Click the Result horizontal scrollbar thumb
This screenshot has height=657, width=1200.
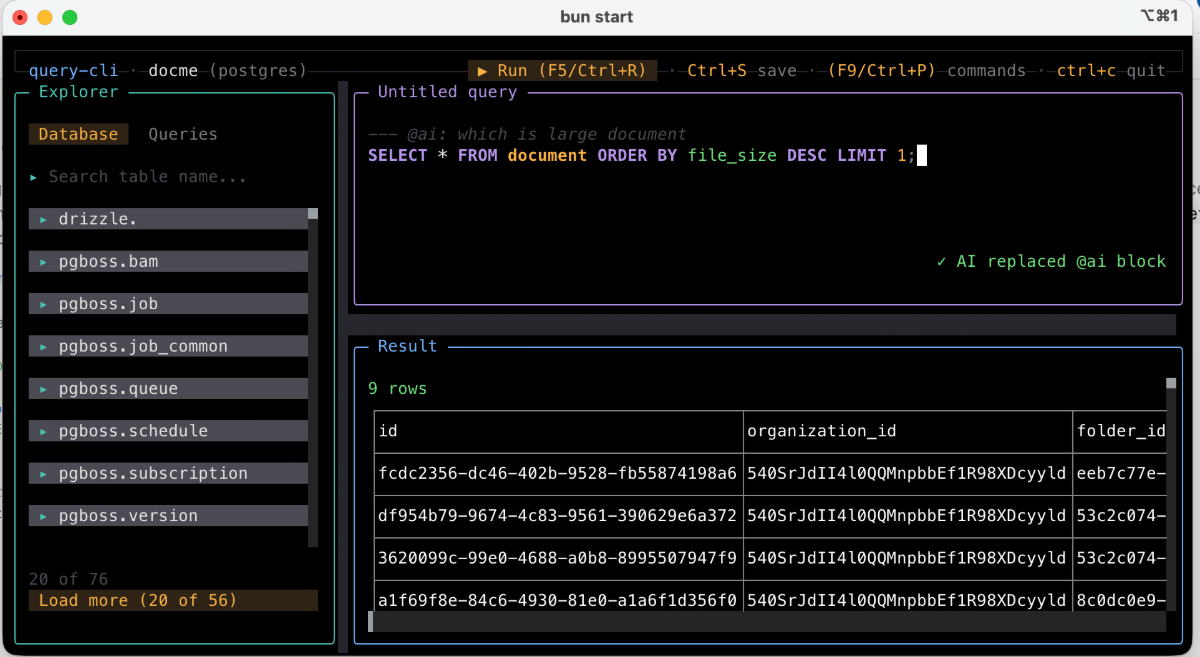pyautogui.click(x=371, y=622)
